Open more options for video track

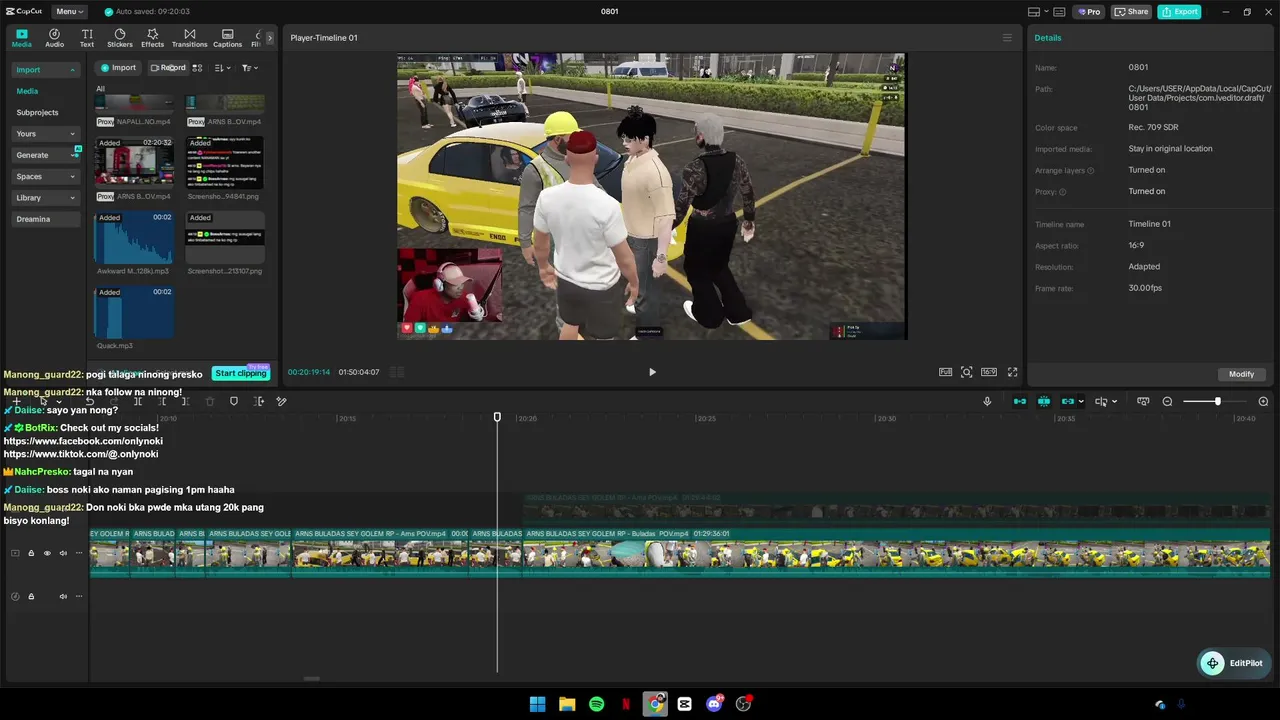pyautogui.click(x=79, y=553)
